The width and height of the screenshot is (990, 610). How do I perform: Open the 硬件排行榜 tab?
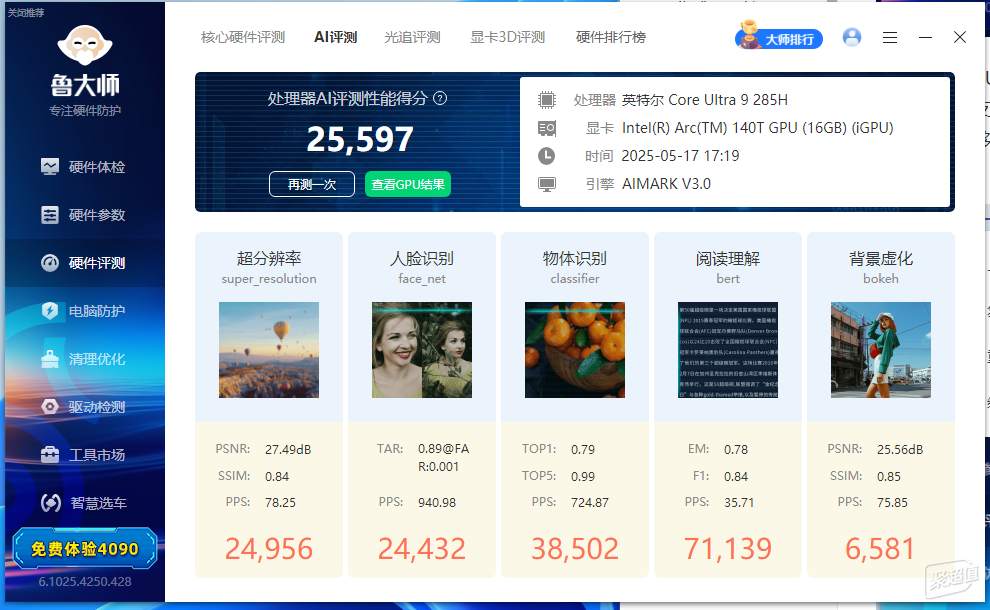(611, 37)
